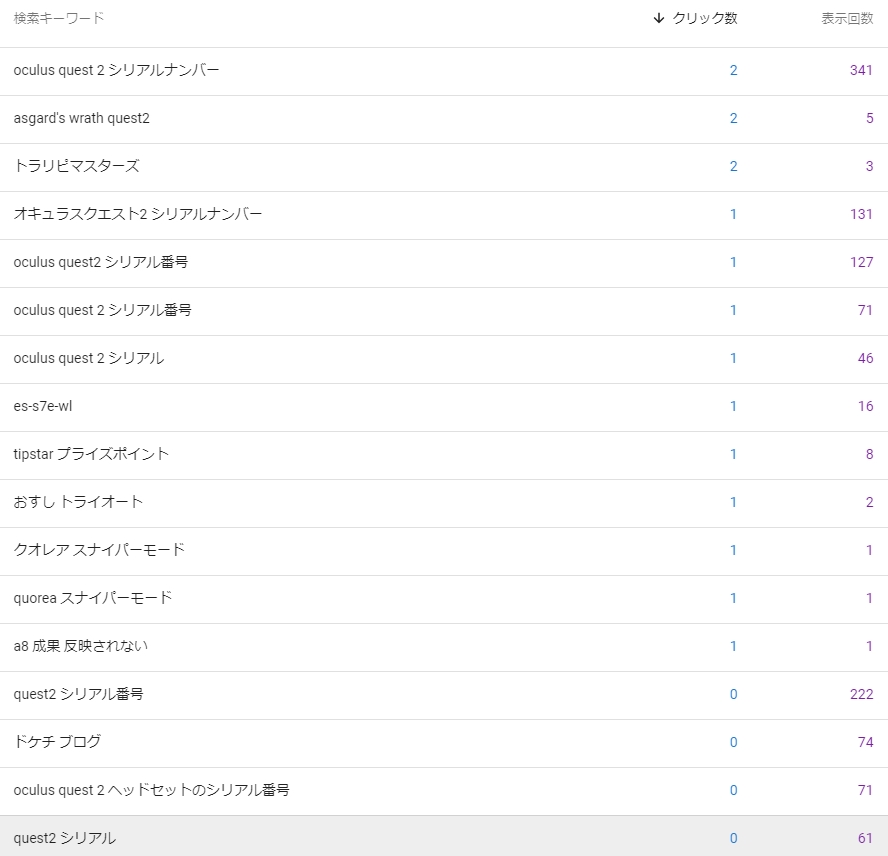The image size is (888, 856).
Task: Click オキュラスクエスト2 シリアルナンバー query
Action: 138,214
